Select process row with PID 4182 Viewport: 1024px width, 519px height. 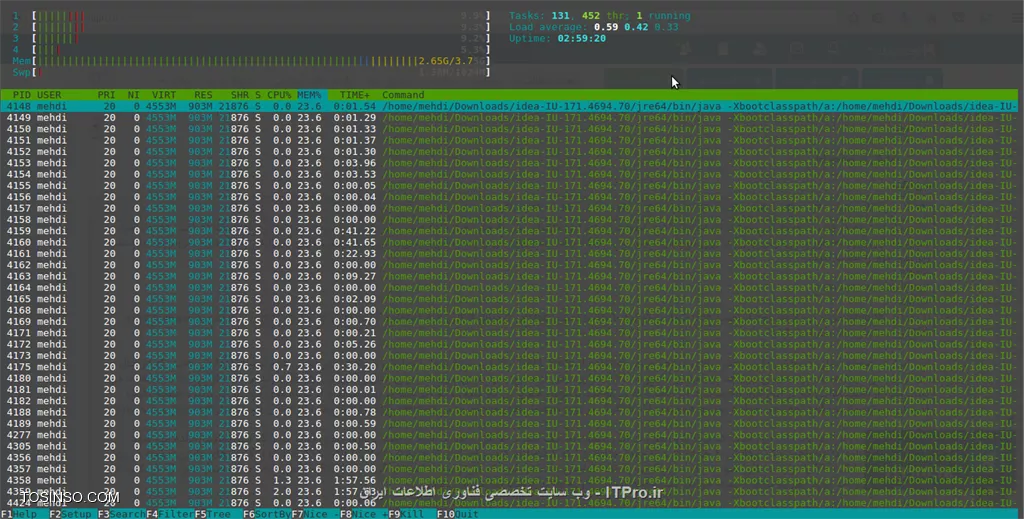(509, 401)
